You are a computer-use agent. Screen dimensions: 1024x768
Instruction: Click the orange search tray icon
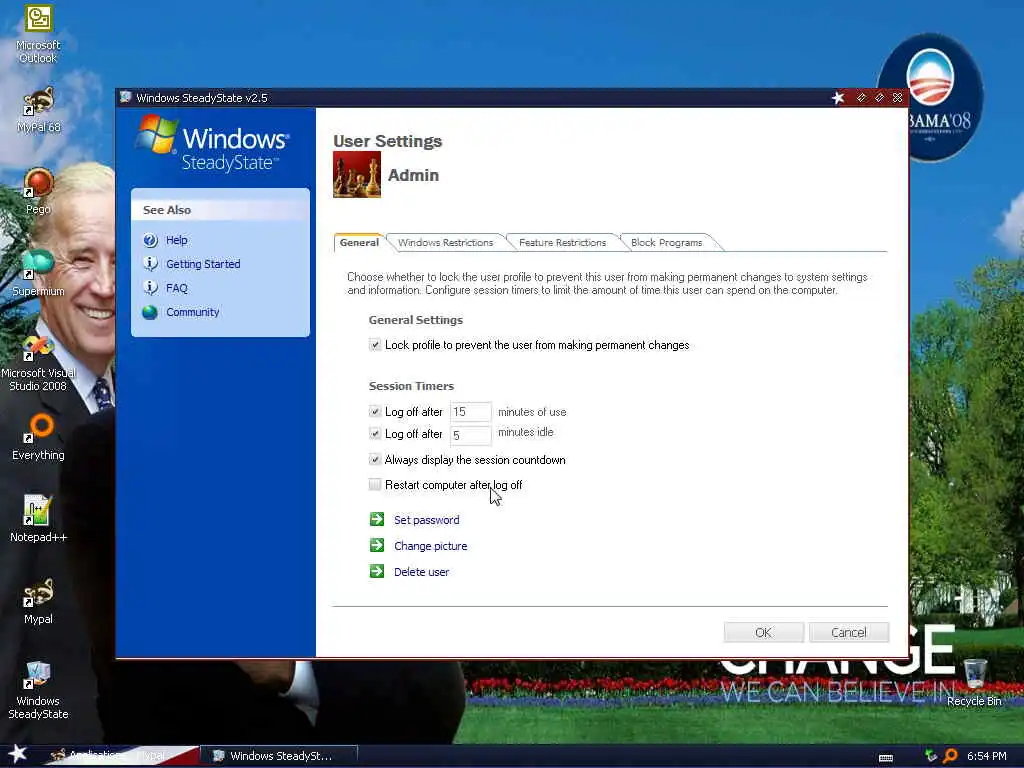(x=951, y=756)
